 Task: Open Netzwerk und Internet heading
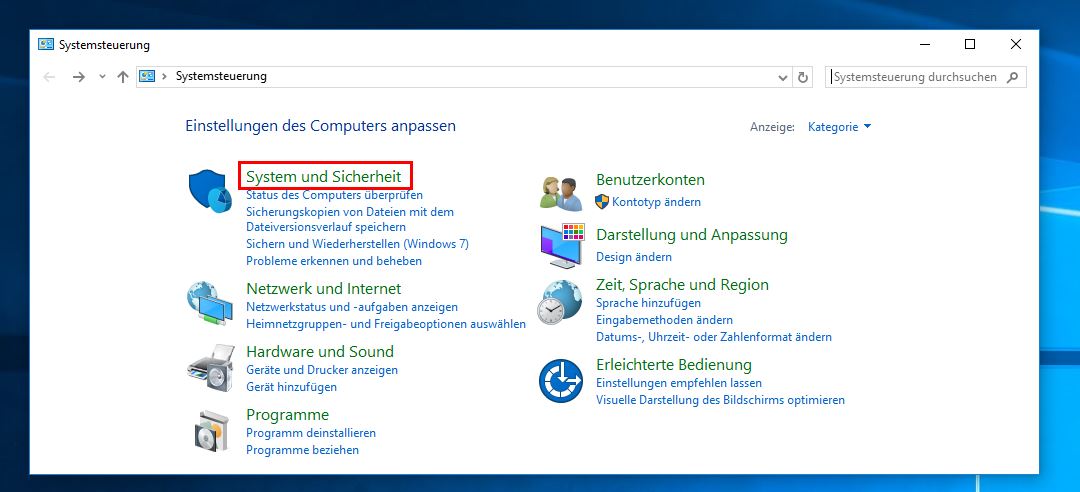point(324,288)
